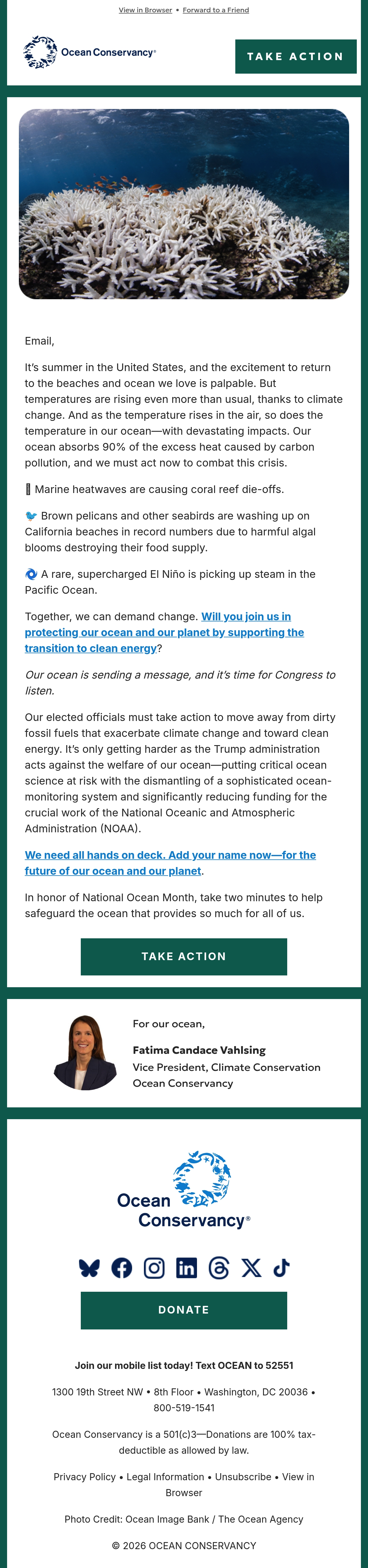
Task: Open the Threads social icon
Action: pos(219,1268)
